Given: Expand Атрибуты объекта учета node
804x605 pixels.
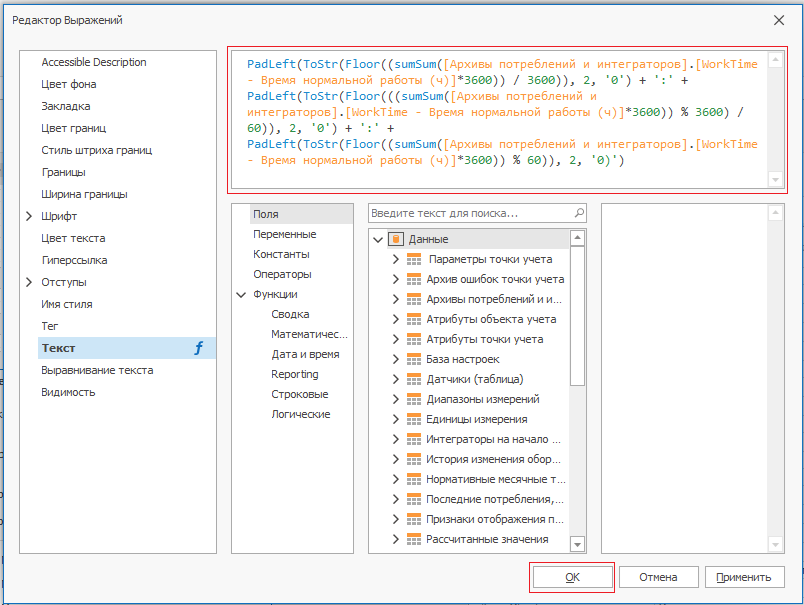Looking at the screenshot, I should [x=395, y=319].
